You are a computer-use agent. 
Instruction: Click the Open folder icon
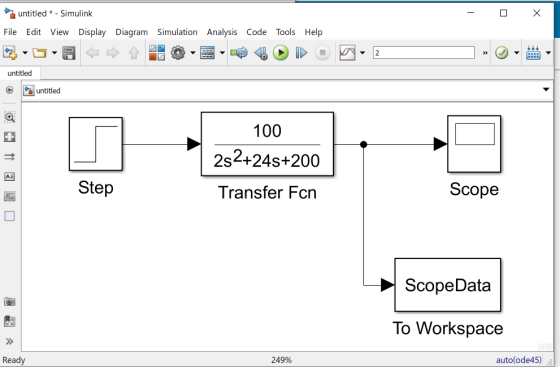[40, 53]
